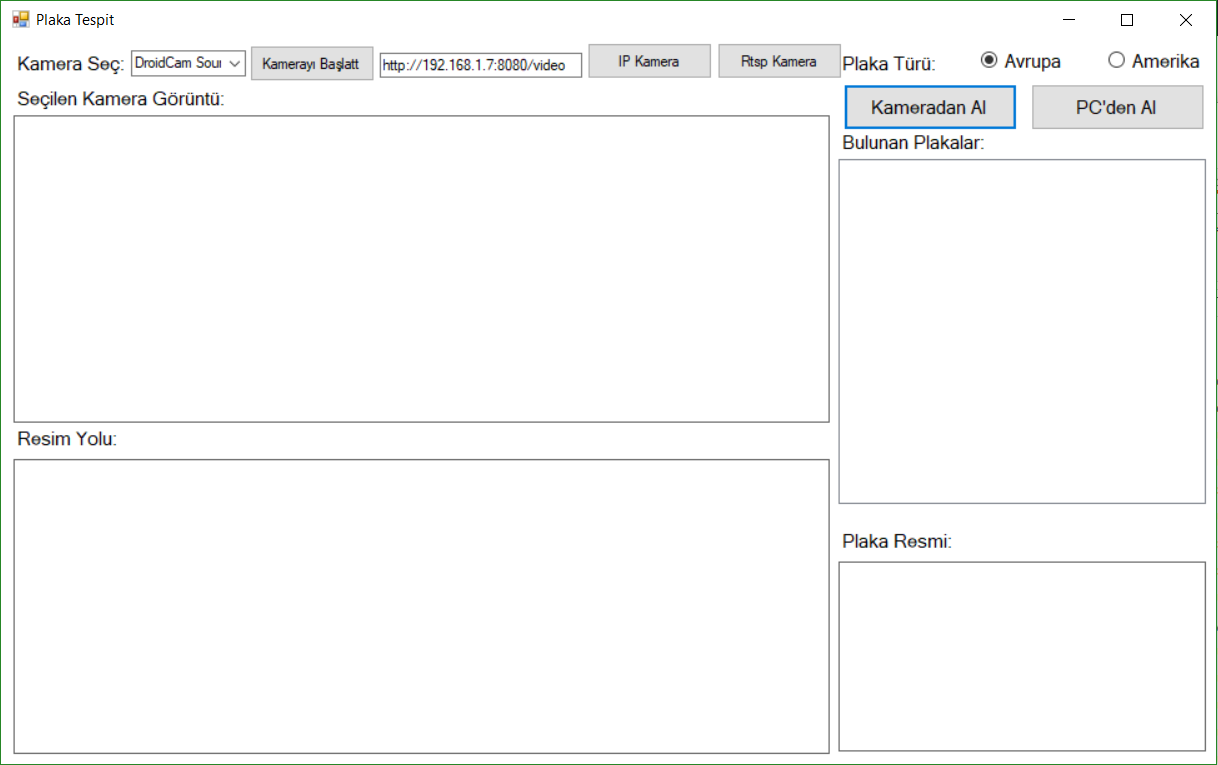Click the Plaka Türü: label

click(x=889, y=64)
